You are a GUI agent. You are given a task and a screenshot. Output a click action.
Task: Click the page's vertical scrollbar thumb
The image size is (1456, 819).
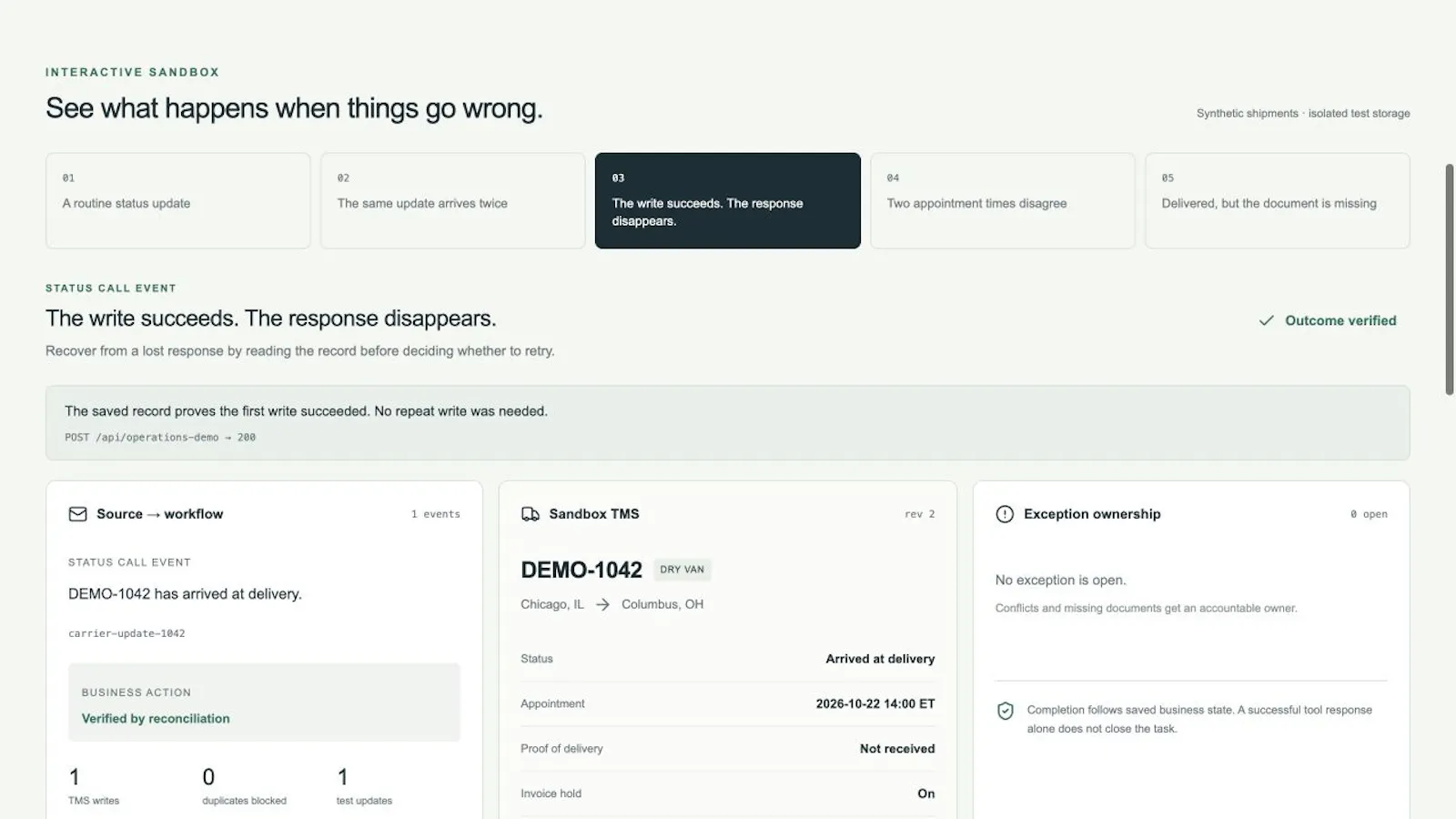(1450, 279)
